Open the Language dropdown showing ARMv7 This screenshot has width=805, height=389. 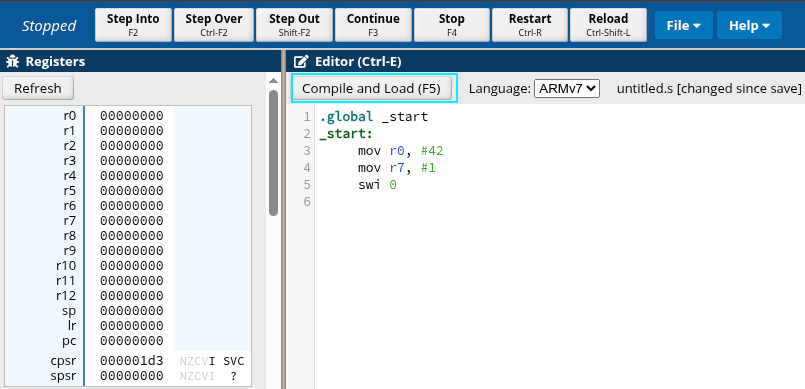[x=567, y=88]
